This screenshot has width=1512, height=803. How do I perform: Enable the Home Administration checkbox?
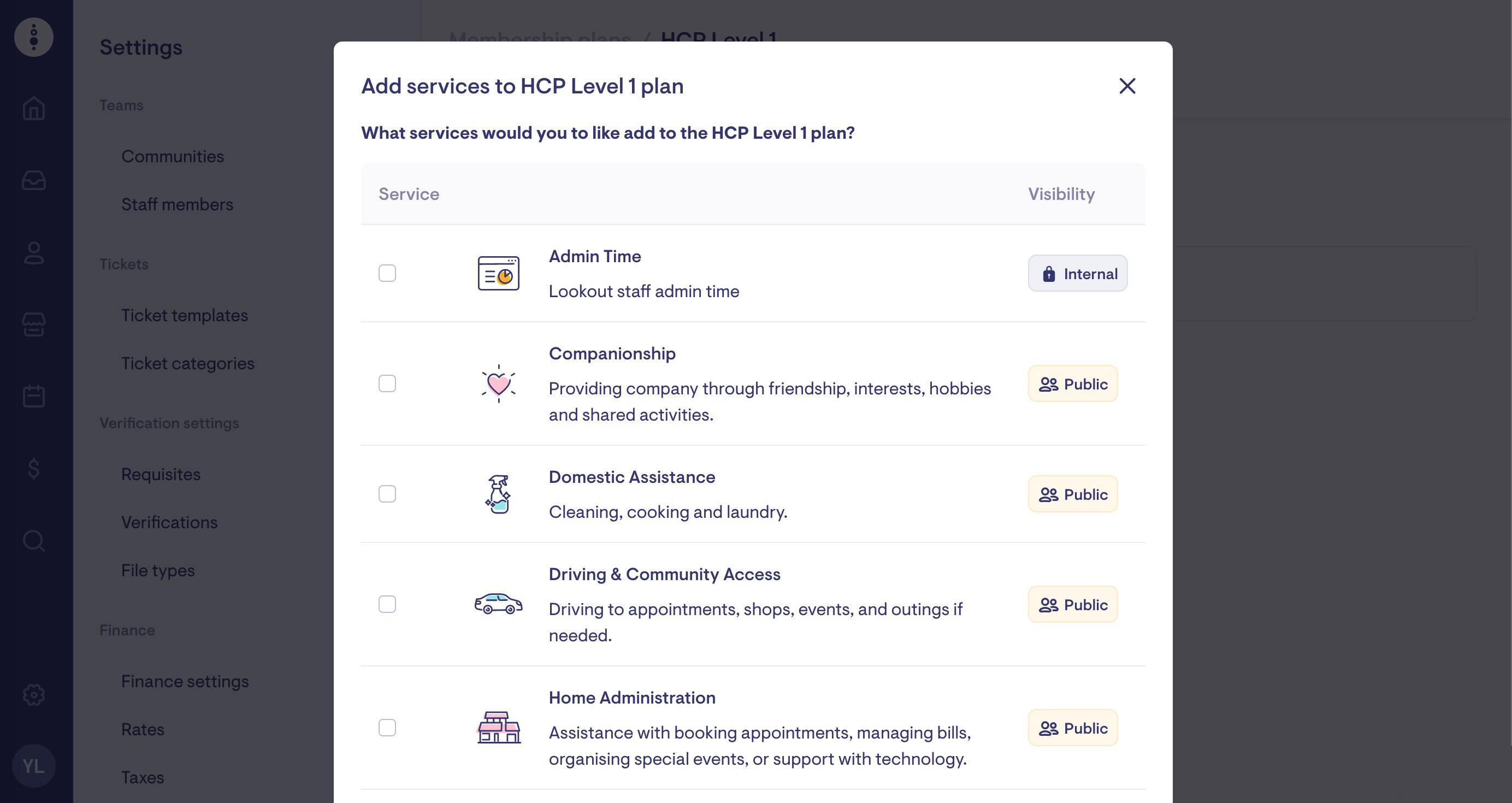[x=387, y=728]
